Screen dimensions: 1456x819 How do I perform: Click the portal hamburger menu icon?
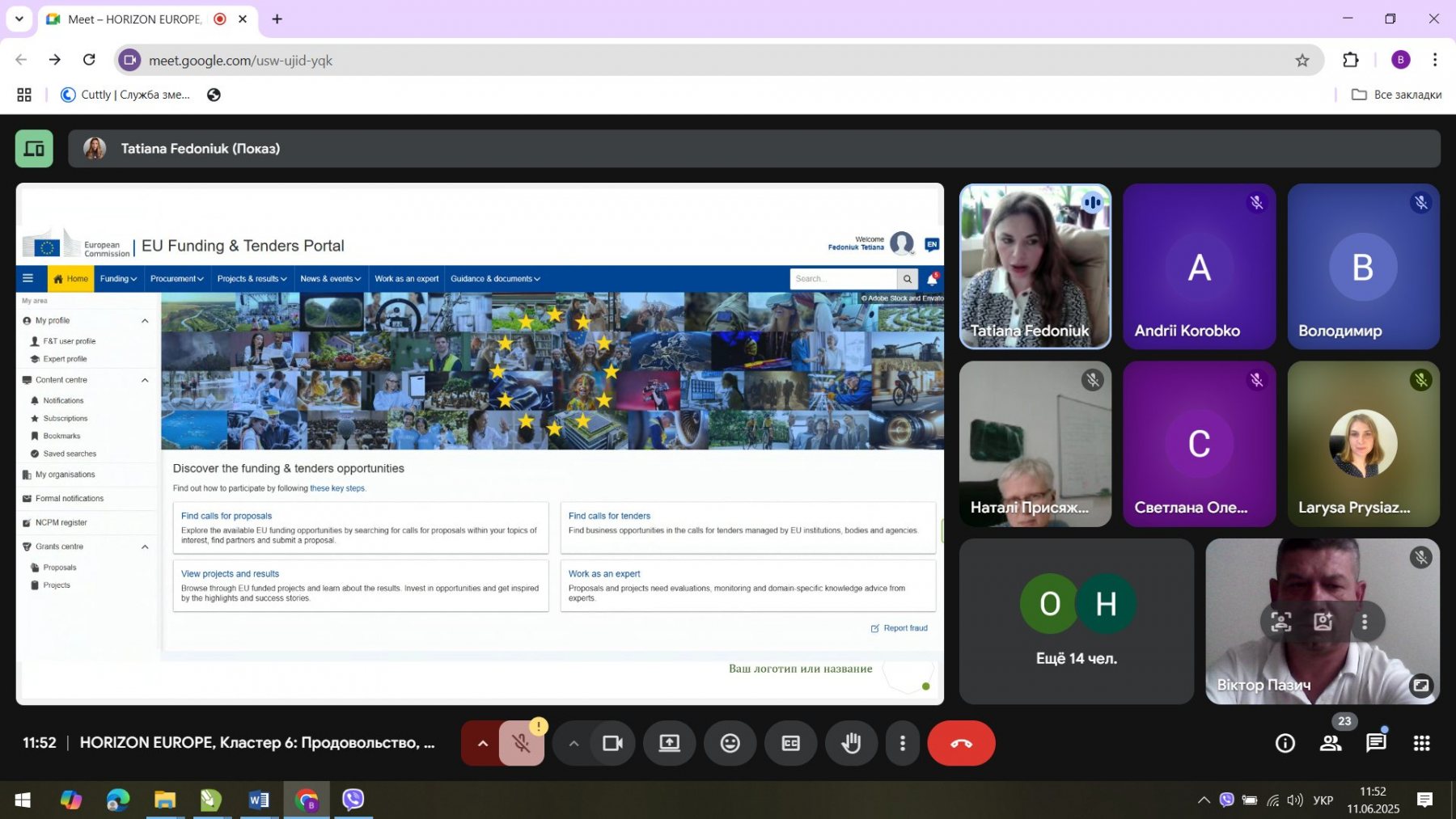coord(28,279)
